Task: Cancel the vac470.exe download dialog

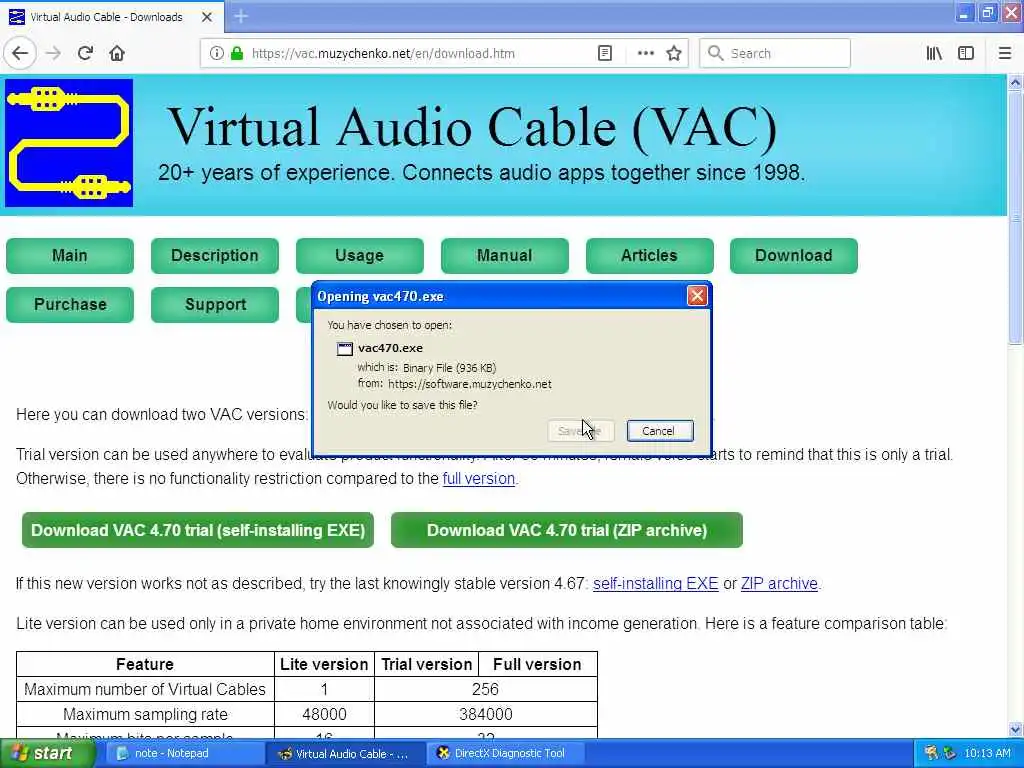Action: point(660,431)
